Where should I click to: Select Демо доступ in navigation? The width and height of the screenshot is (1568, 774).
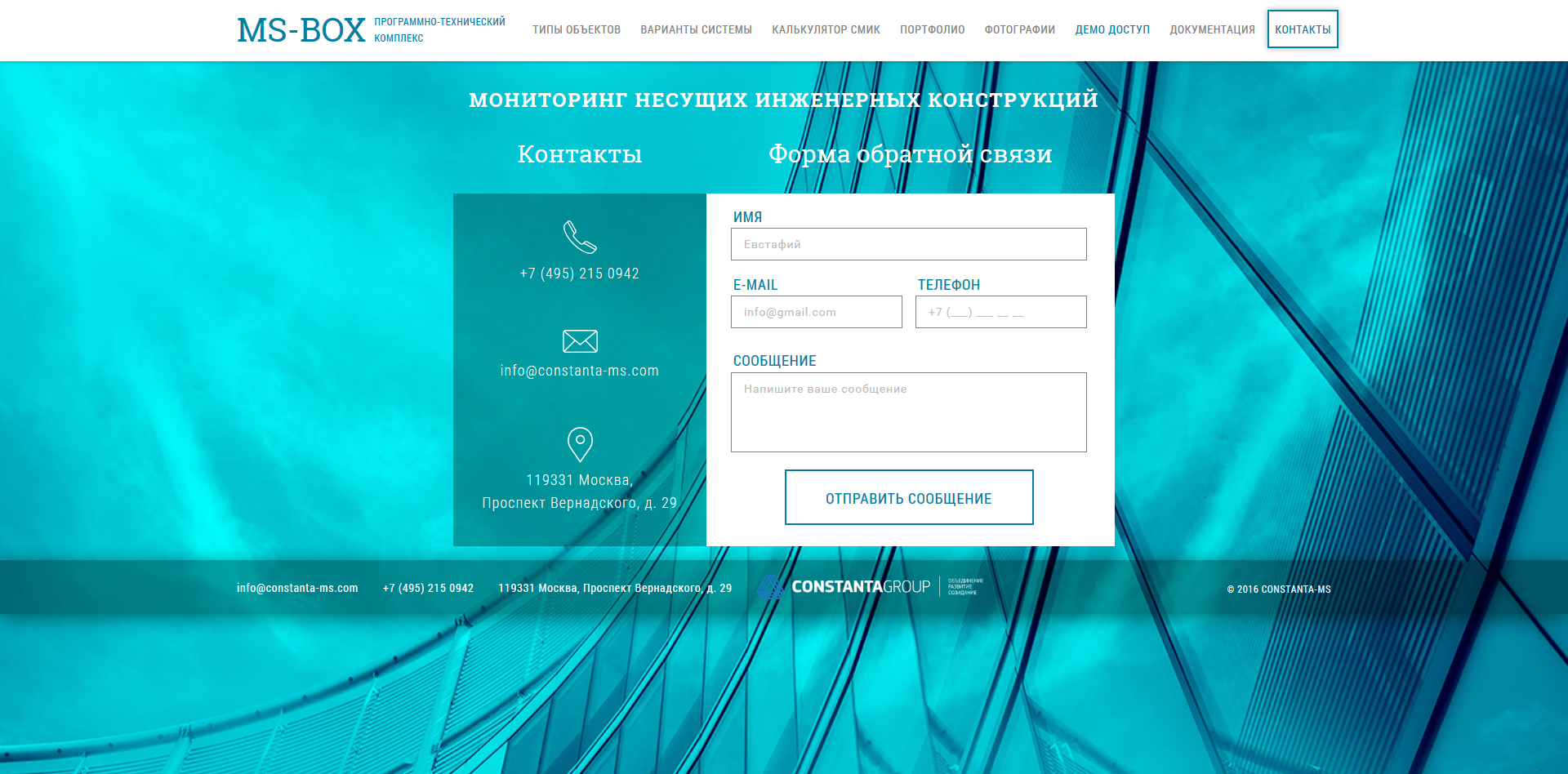[x=1112, y=30]
